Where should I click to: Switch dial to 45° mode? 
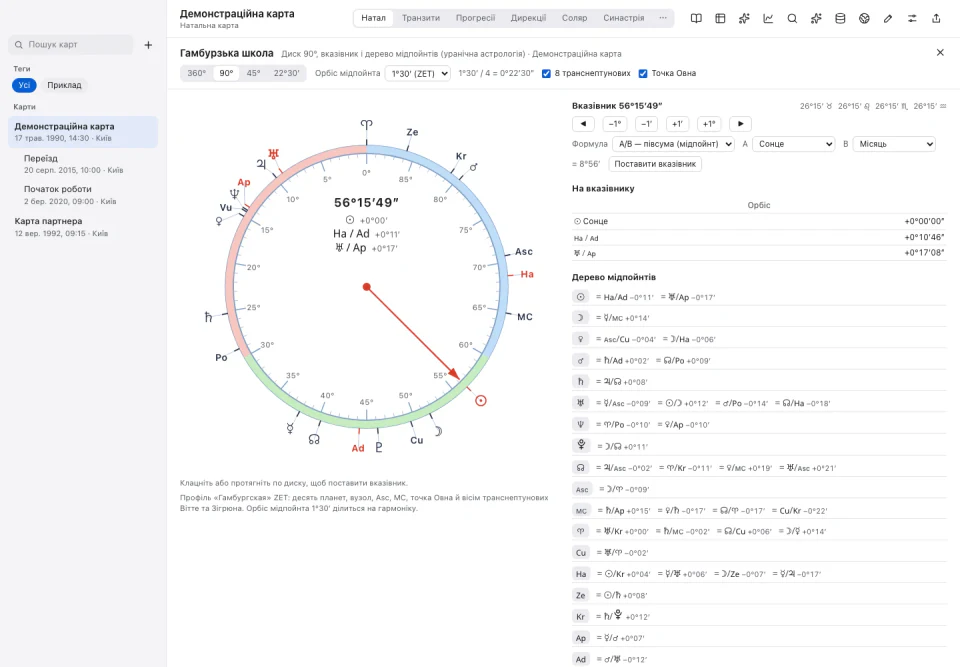[253, 73]
